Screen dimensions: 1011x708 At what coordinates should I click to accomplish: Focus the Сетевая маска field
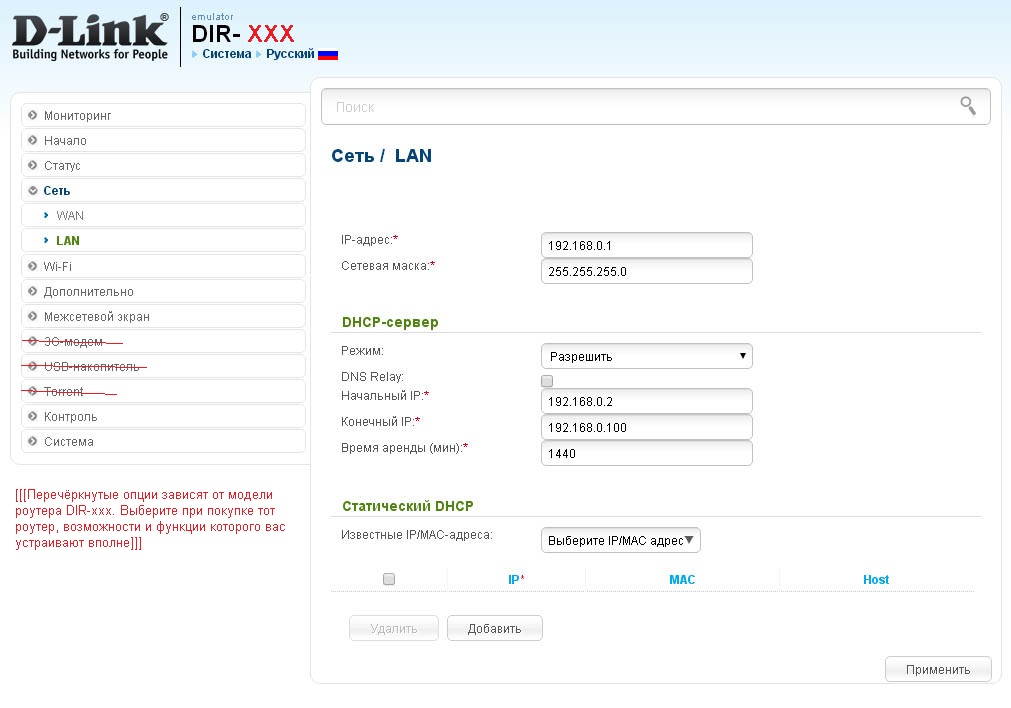(x=646, y=271)
